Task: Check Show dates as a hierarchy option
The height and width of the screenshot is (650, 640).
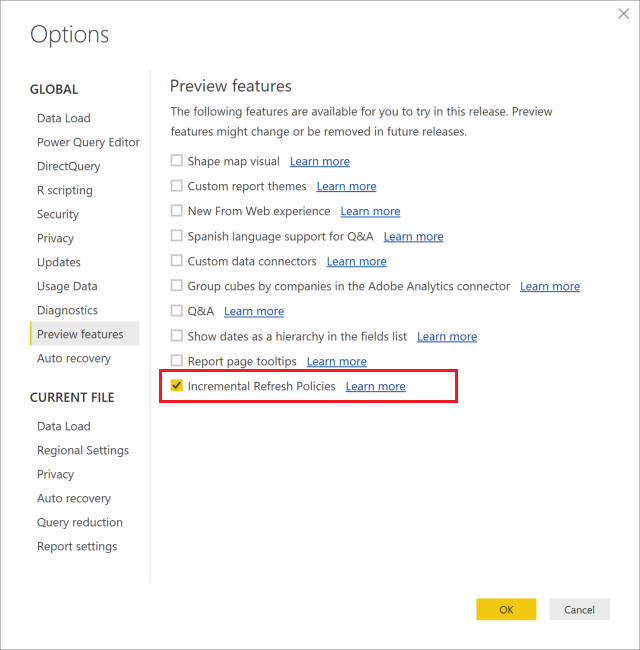Action: (177, 335)
